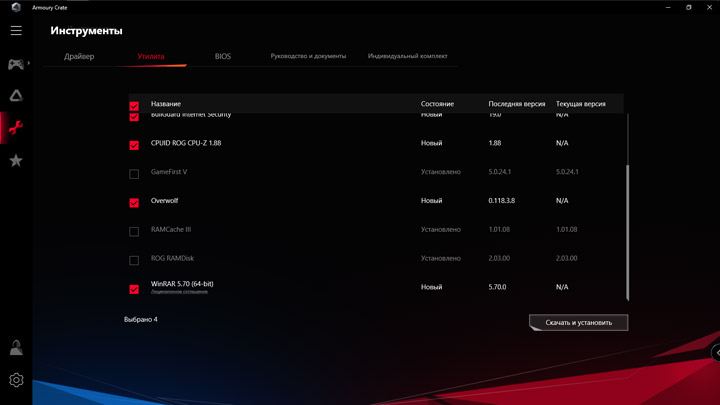
Task: Click the Текущая версия column header
Action: [x=580, y=104]
